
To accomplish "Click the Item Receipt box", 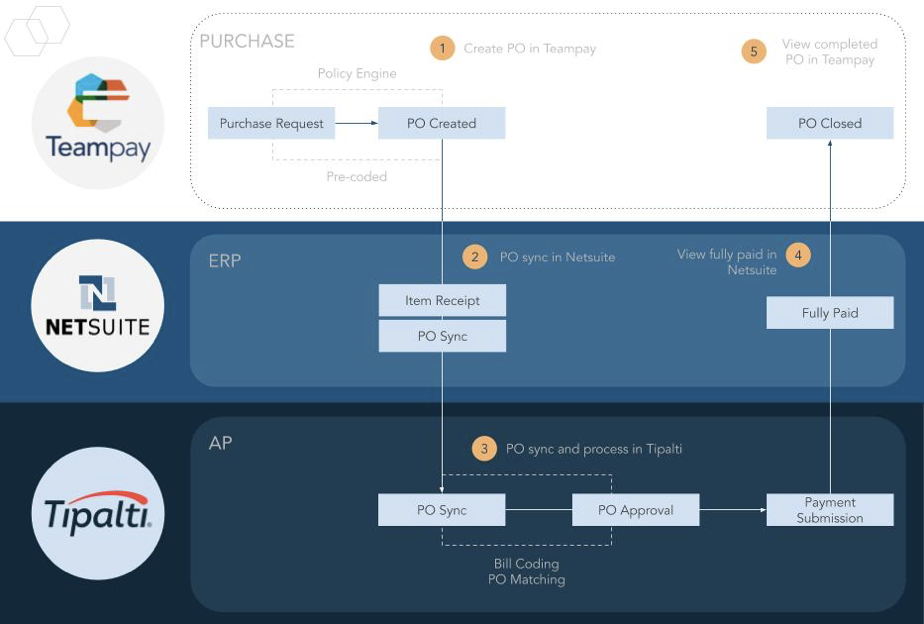I will [x=442, y=301].
